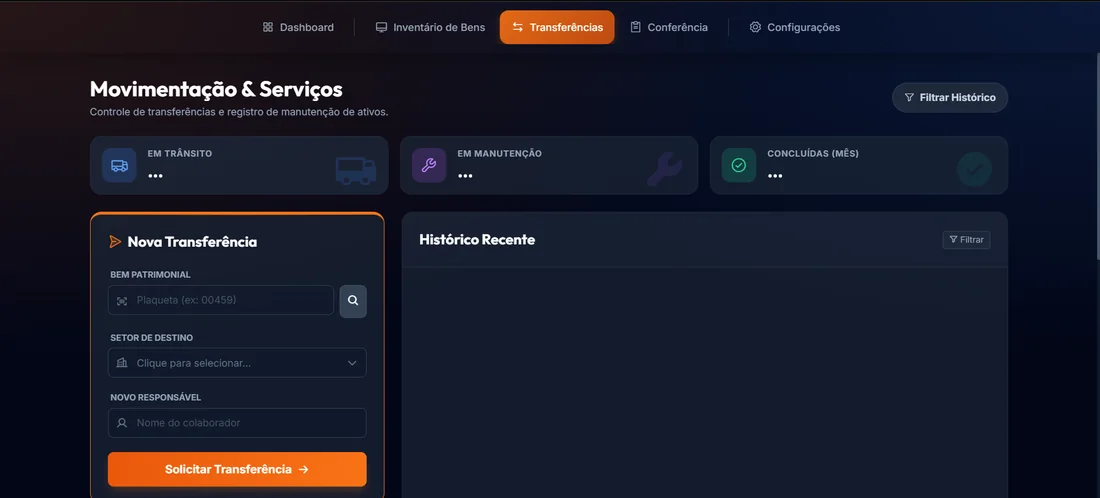Click the chevron arrow in Setor de Destino
1100x498 pixels.
click(x=352, y=363)
